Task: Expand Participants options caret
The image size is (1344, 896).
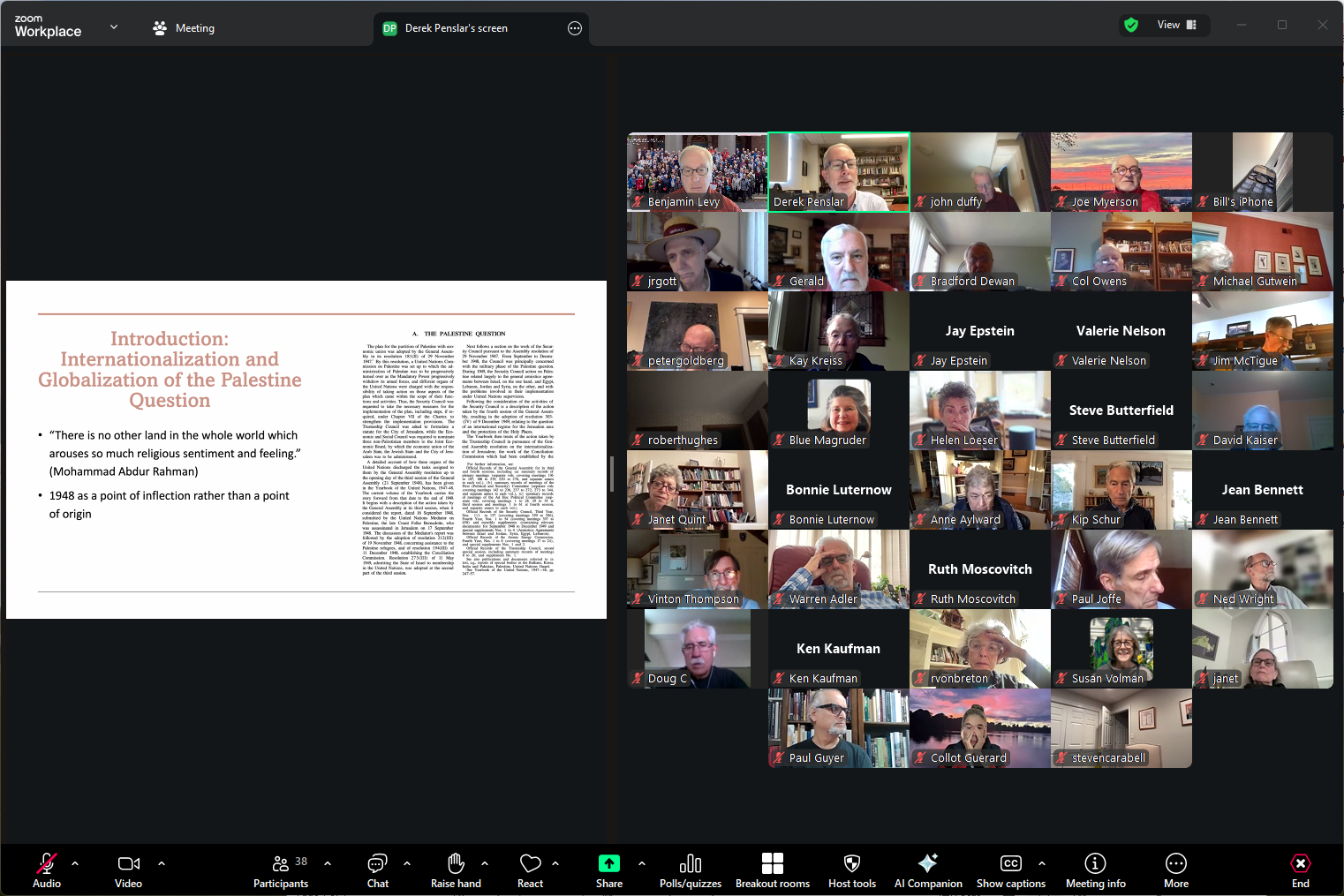Action: [328, 863]
